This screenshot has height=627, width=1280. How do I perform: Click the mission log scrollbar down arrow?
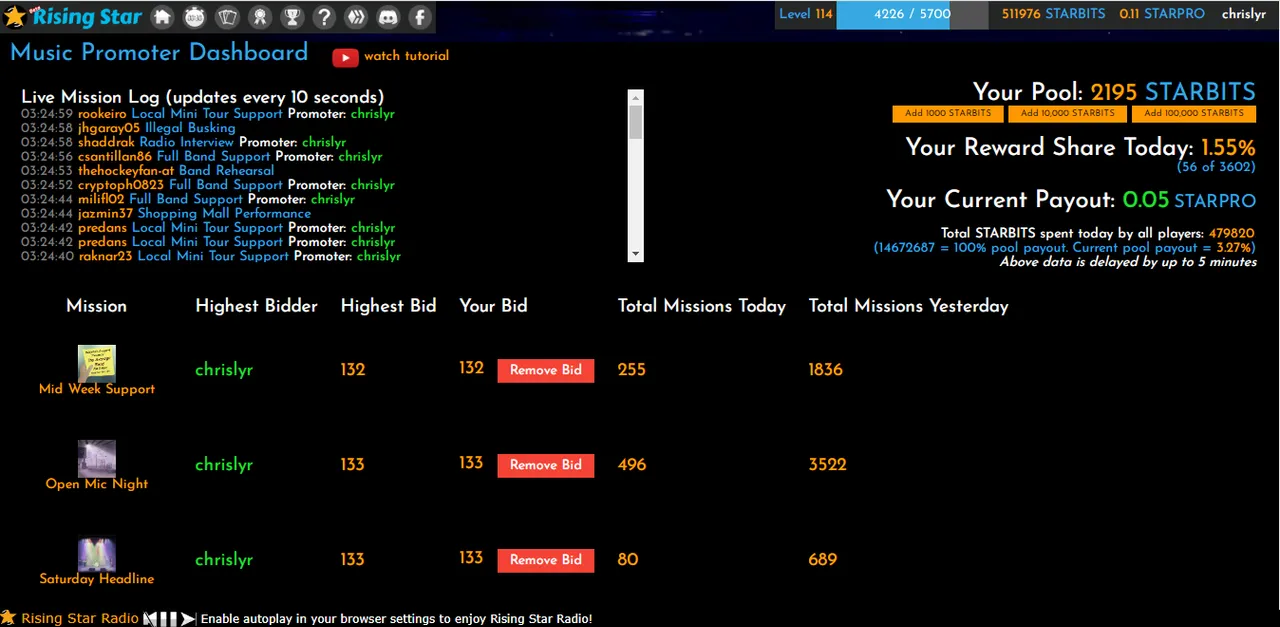(x=635, y=254)
